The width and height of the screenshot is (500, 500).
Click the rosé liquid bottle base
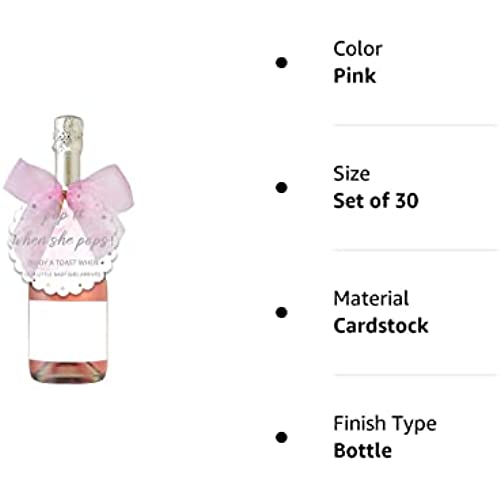(x=68, y=372)
